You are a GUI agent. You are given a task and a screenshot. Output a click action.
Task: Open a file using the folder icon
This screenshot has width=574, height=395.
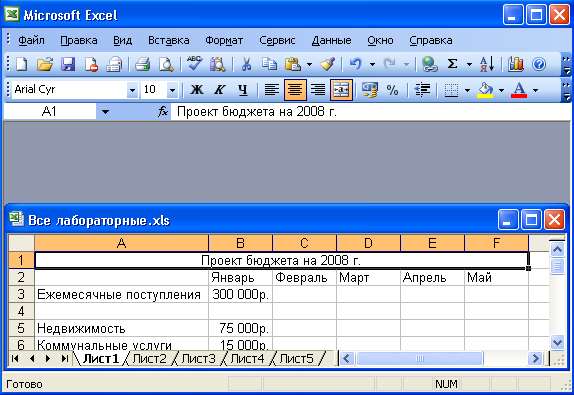(x=45, y=64)
